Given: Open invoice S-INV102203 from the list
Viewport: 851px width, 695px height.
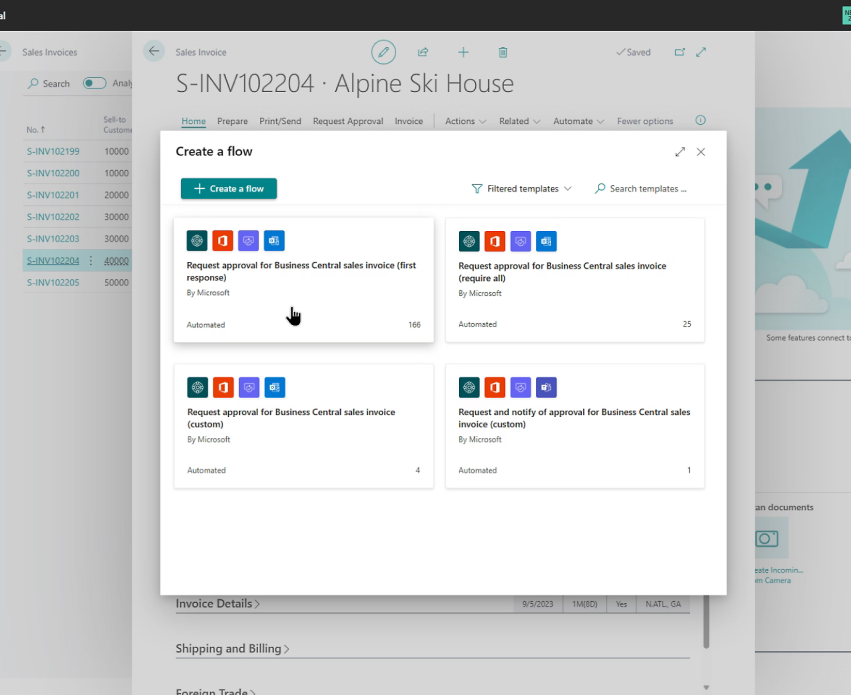Looking at the screenshot, I should point(53,239).
